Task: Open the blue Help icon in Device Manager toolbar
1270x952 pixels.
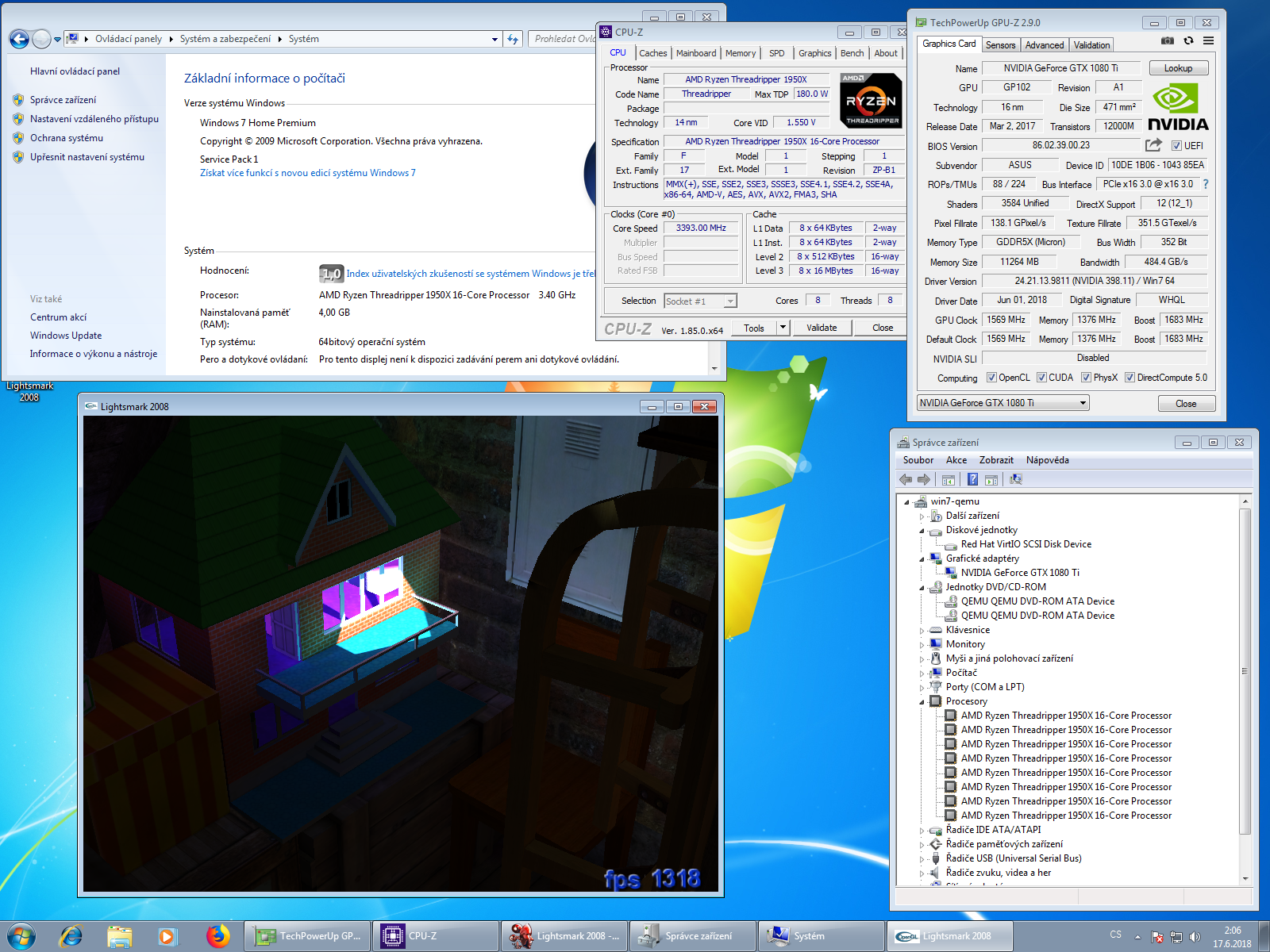Action: click(x=972, y=479)
